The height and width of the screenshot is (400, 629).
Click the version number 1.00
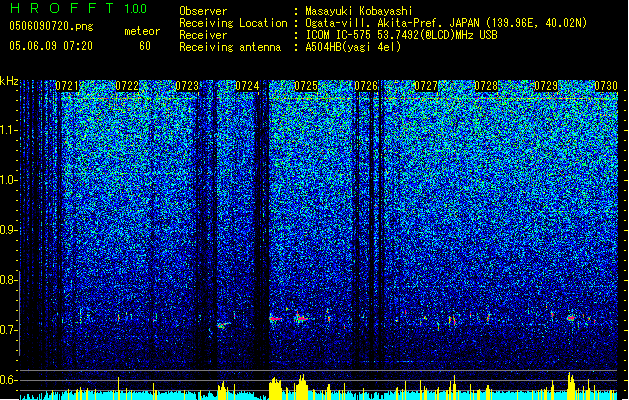pyautogui.click(x=136, y=9)
